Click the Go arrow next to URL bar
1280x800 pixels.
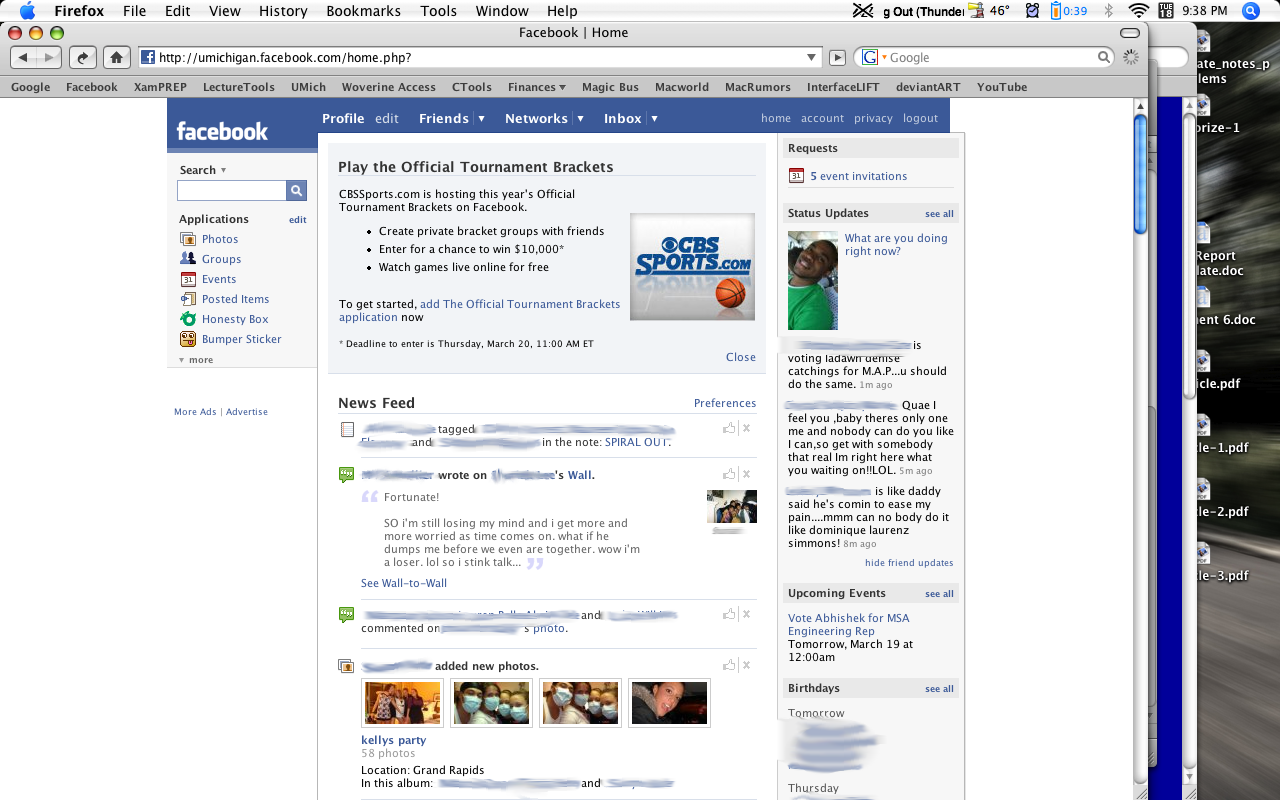point(838,58)
